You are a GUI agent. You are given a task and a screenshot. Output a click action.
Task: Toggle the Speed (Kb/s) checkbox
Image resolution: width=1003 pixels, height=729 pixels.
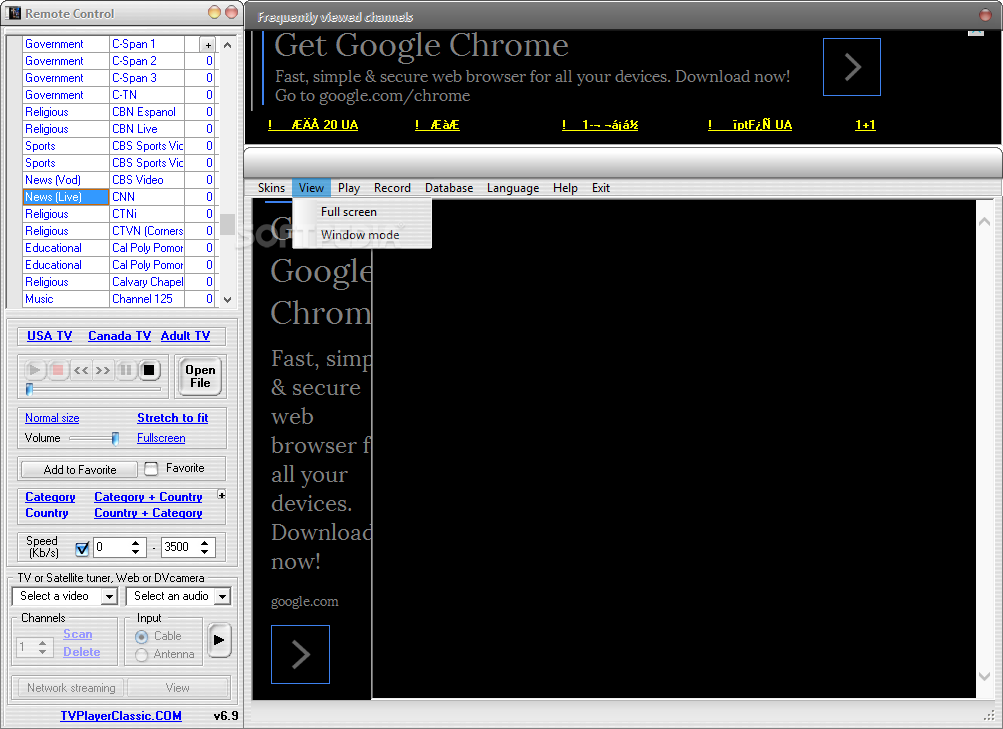(82, 548)
